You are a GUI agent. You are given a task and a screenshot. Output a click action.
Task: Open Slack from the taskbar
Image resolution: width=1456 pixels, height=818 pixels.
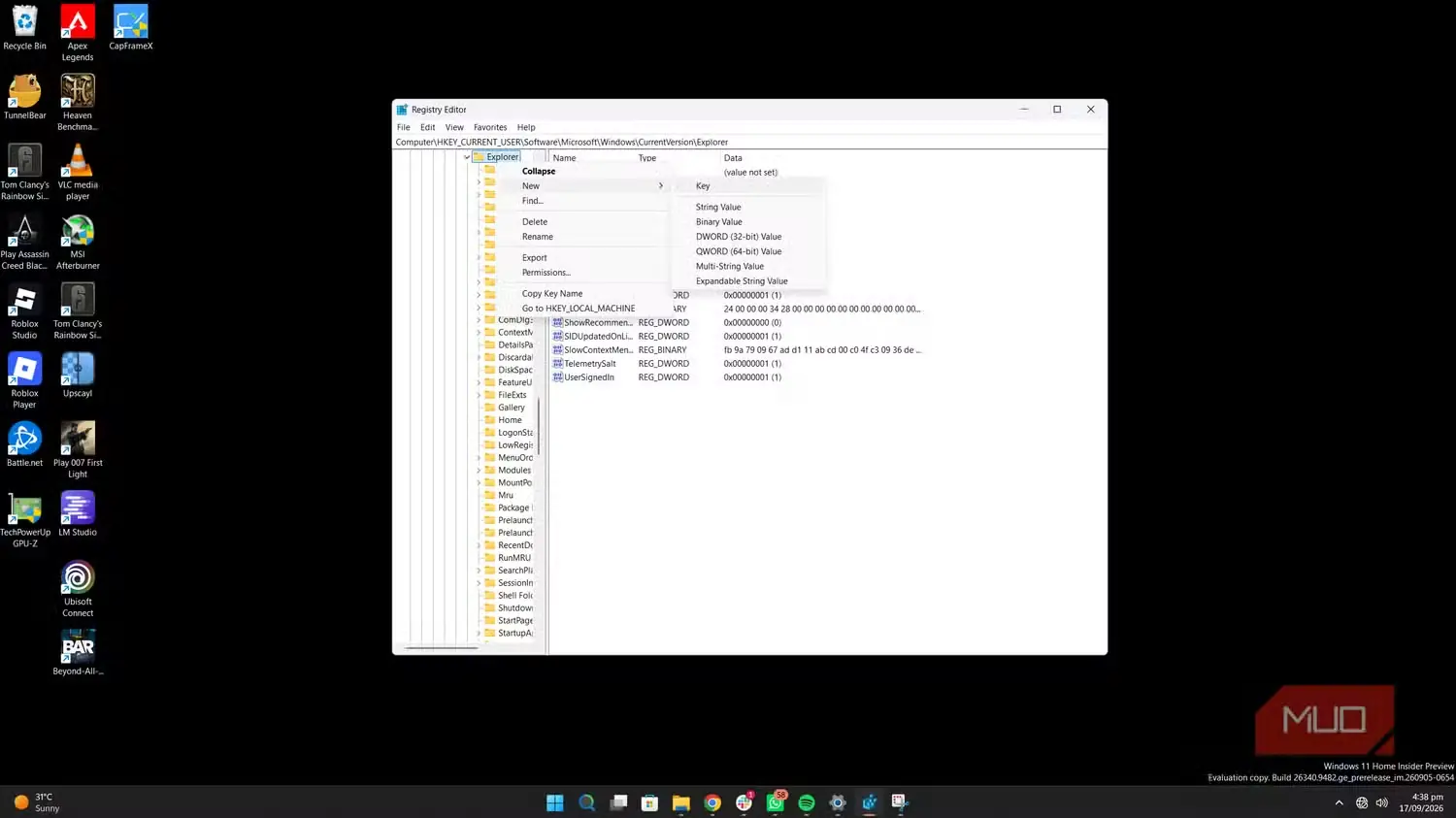click(x=744, y=802)
